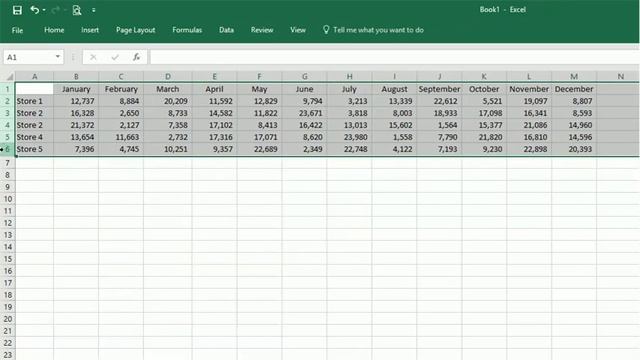The height and width of the screenshot is (360, 640).
Task: Select column G header
Action: pos(304,76)
